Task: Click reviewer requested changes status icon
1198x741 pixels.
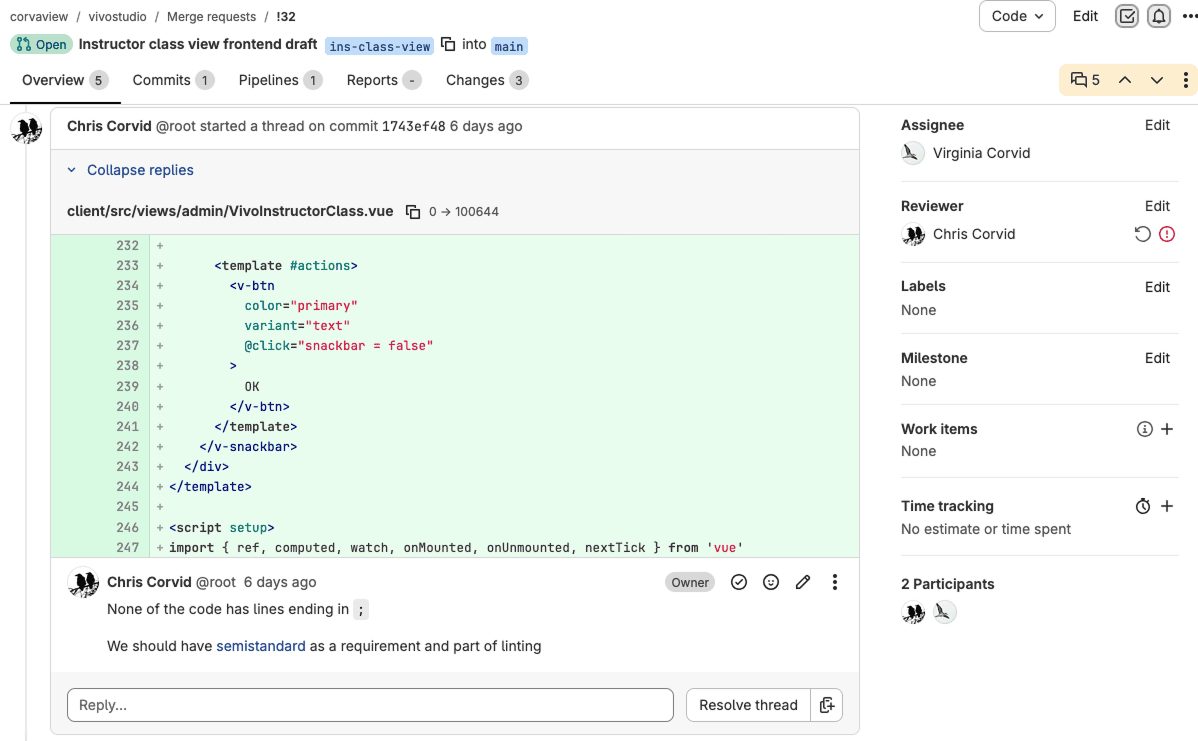Action: [1167, 235]
